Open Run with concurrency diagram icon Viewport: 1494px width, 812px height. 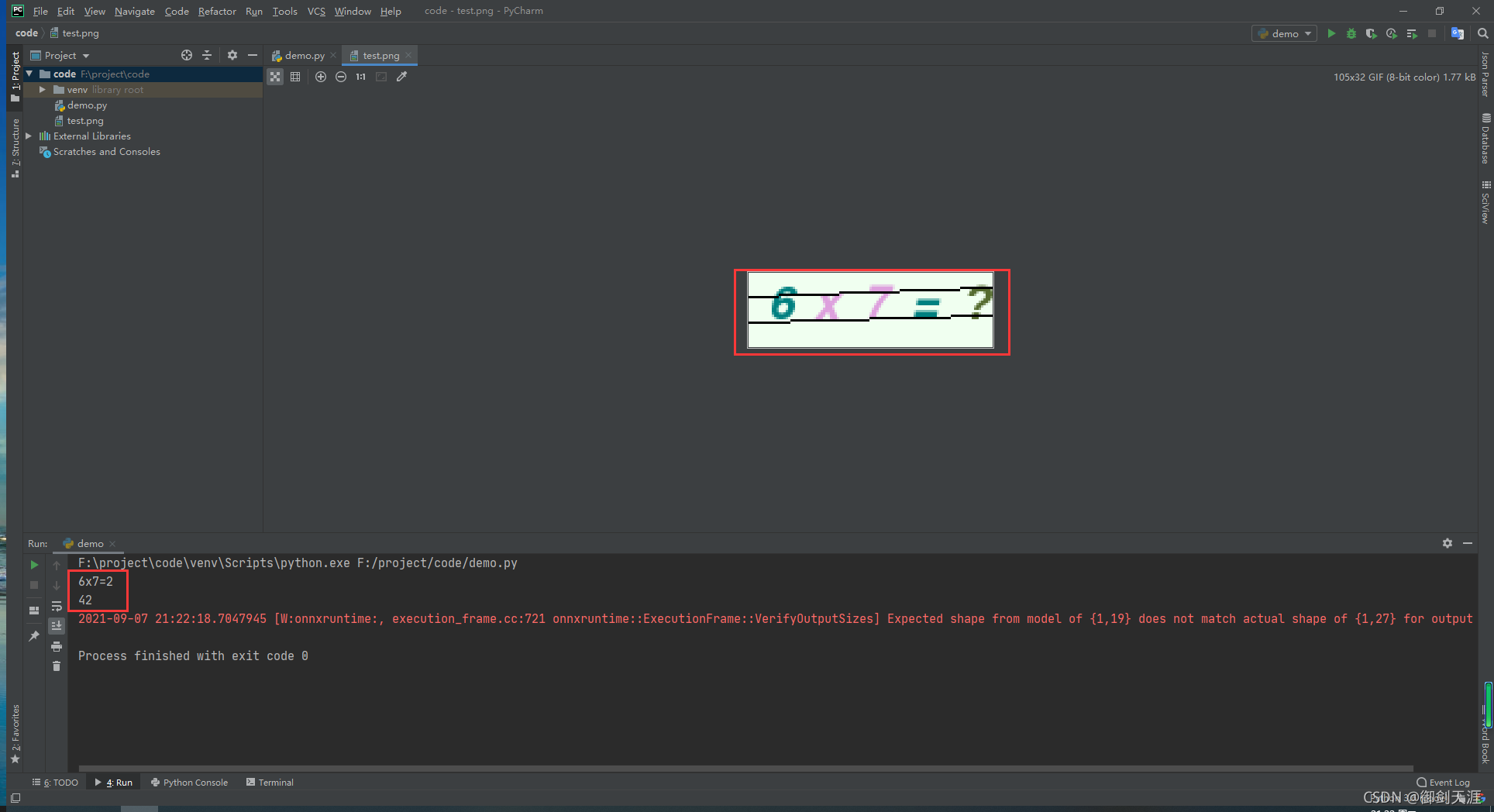pyautogui.click(x=1412, y=33)
